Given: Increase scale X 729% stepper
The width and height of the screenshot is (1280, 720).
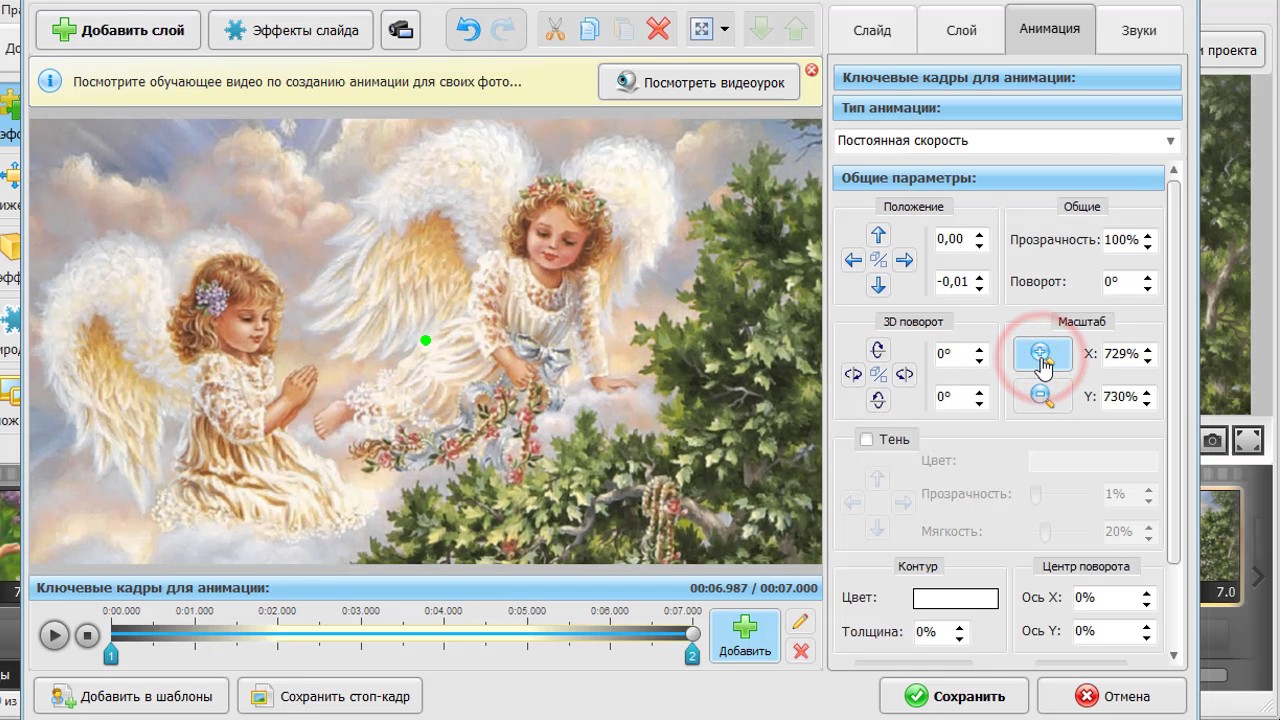Looking at the screenshot, I should [x=1147, y=349].
